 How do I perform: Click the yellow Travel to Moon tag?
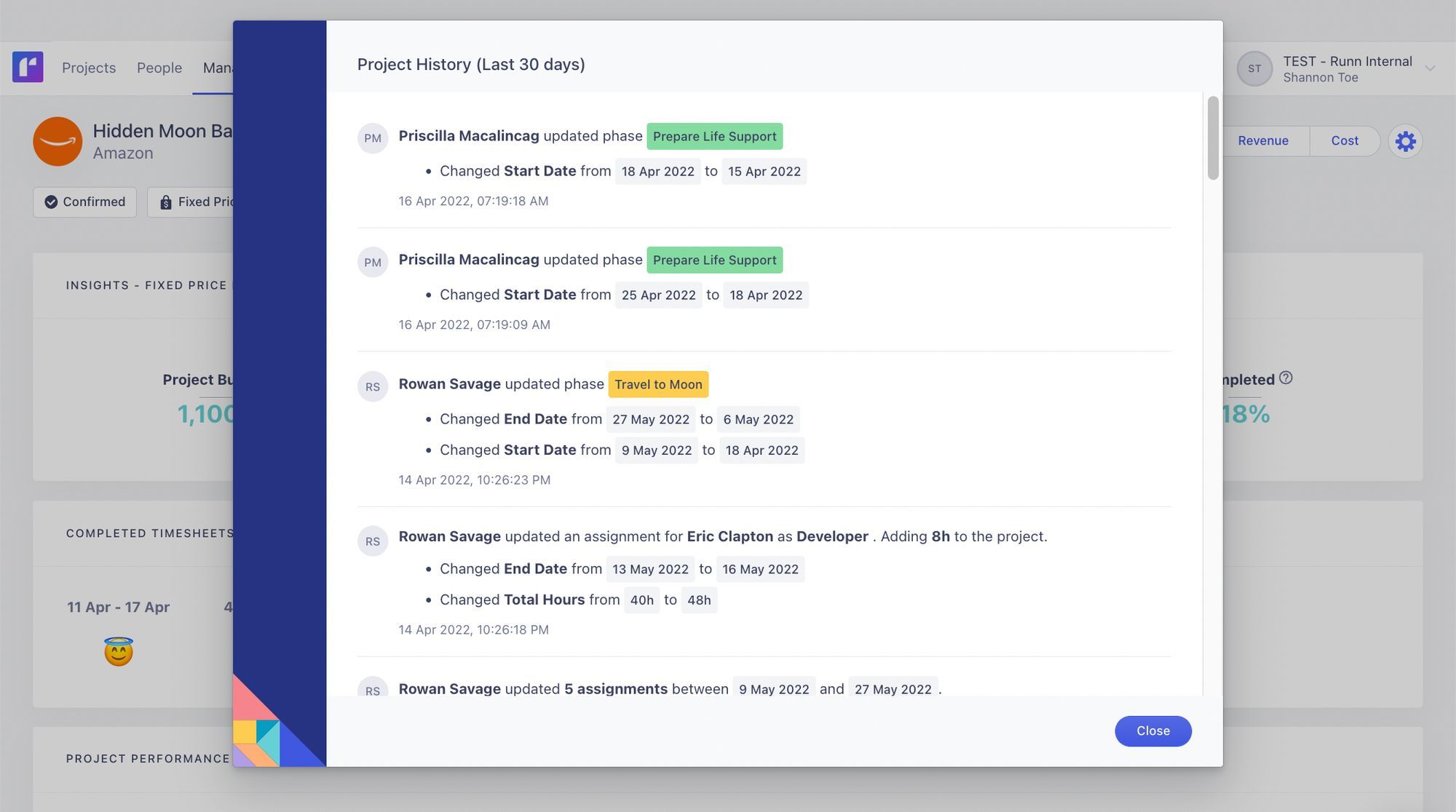pyautogui.click(x=658, y=384)
